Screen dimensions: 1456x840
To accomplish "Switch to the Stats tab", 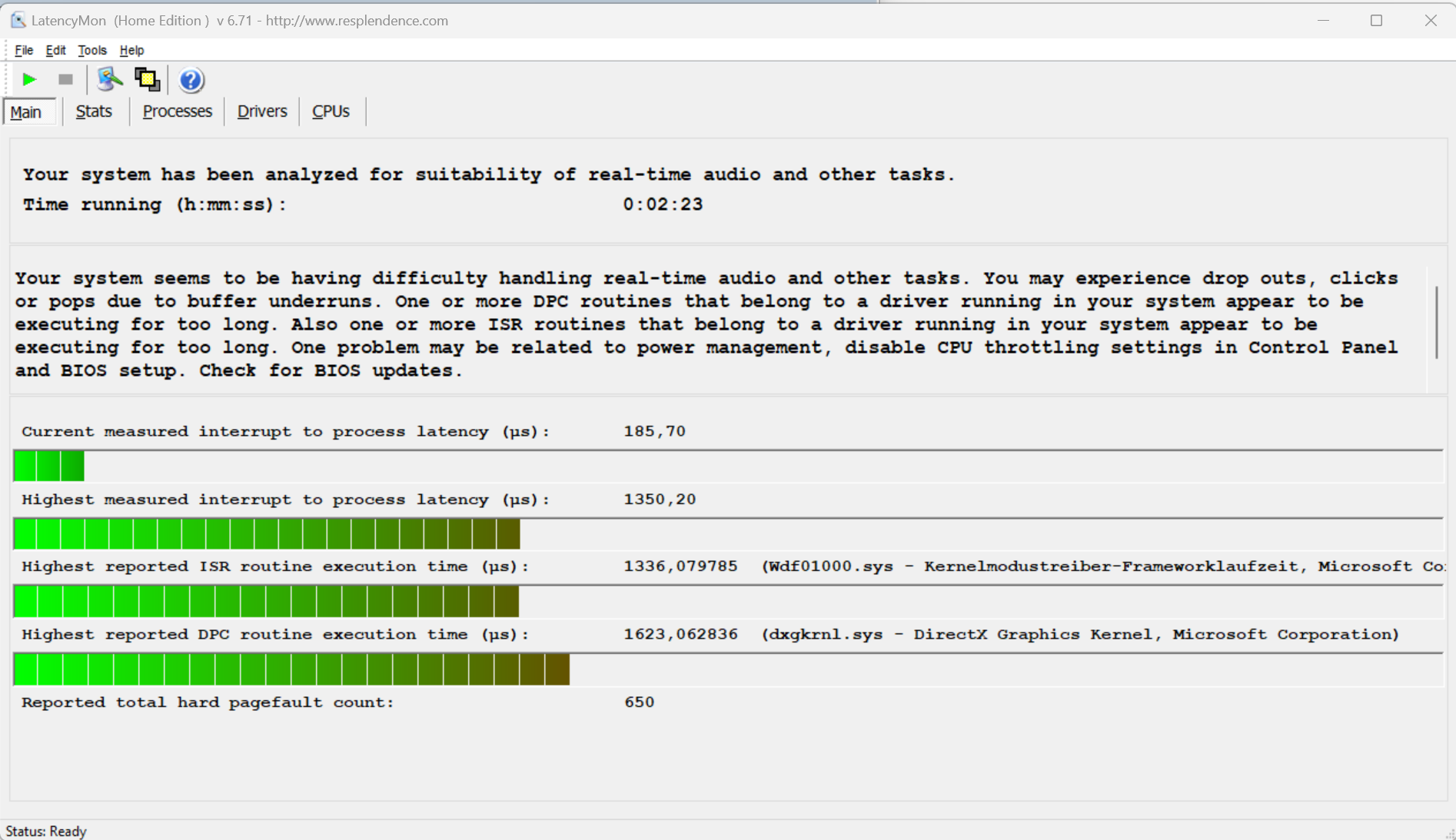I will click(x=94, y=111).
